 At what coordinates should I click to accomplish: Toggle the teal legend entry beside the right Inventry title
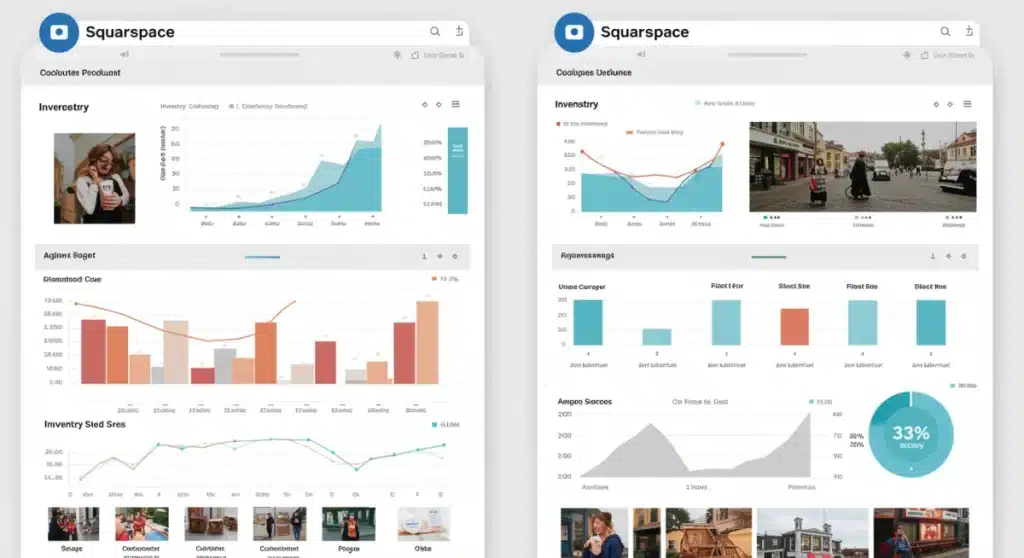point(697,103)
